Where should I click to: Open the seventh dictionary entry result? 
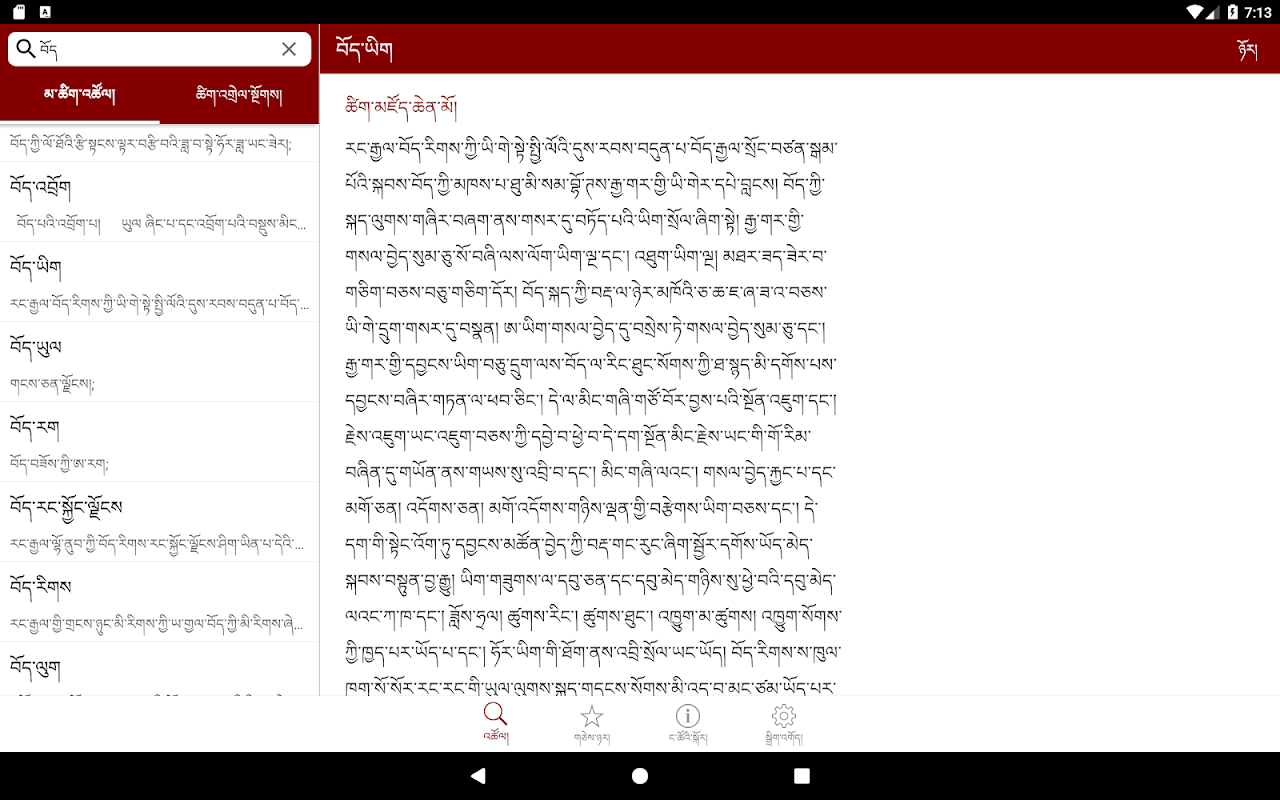click(159, 602)
